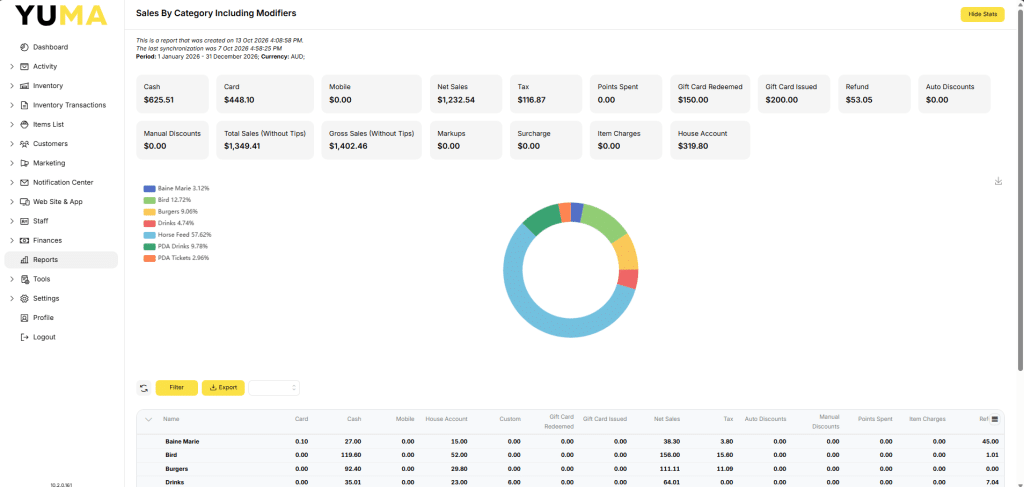Toggle Baine Marie blue legend swatch
Image resolution: width=1024 pixels, height=487 pixels.
149,188
